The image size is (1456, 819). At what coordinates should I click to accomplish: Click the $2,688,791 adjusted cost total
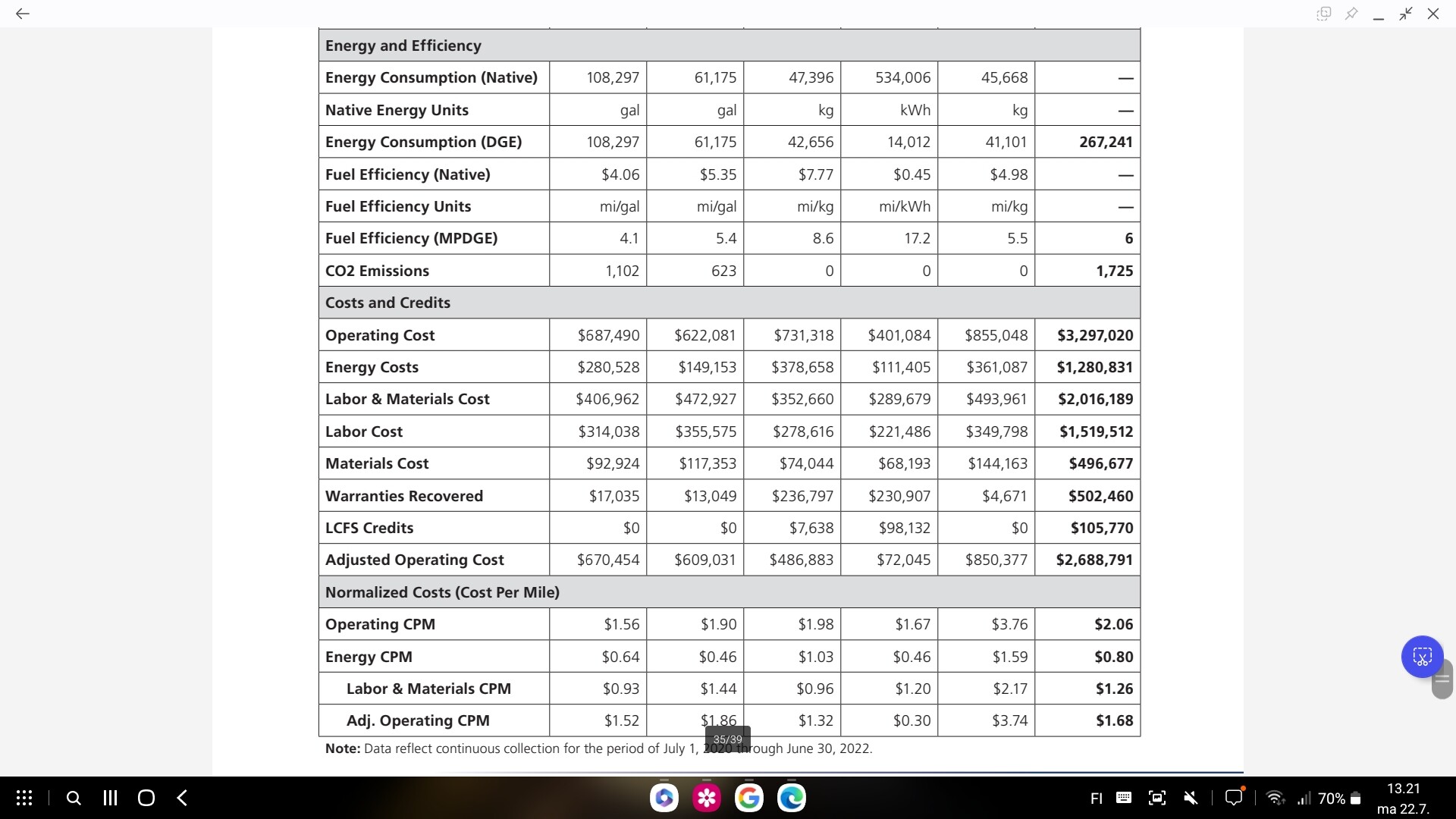[x=1094, y=560]
